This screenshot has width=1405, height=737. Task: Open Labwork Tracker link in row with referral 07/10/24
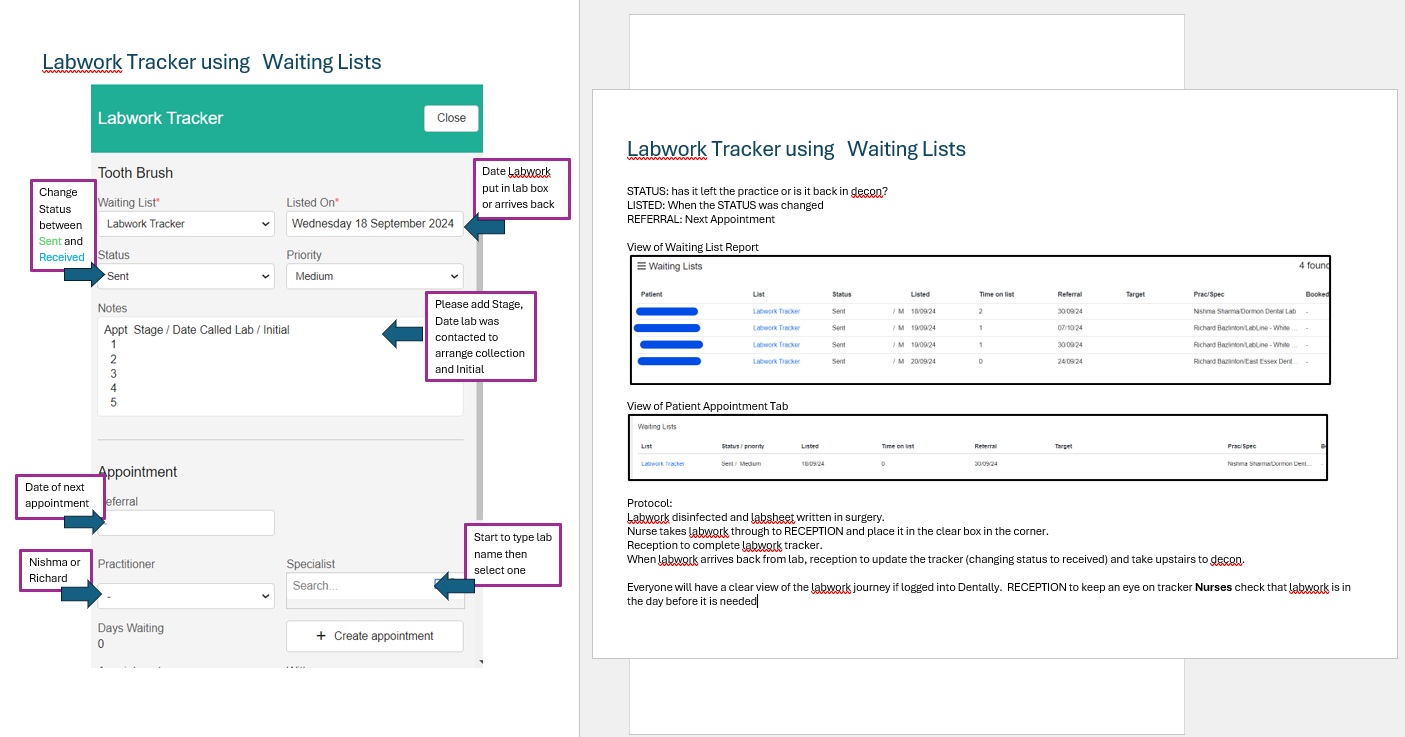(x=776, y=328)
